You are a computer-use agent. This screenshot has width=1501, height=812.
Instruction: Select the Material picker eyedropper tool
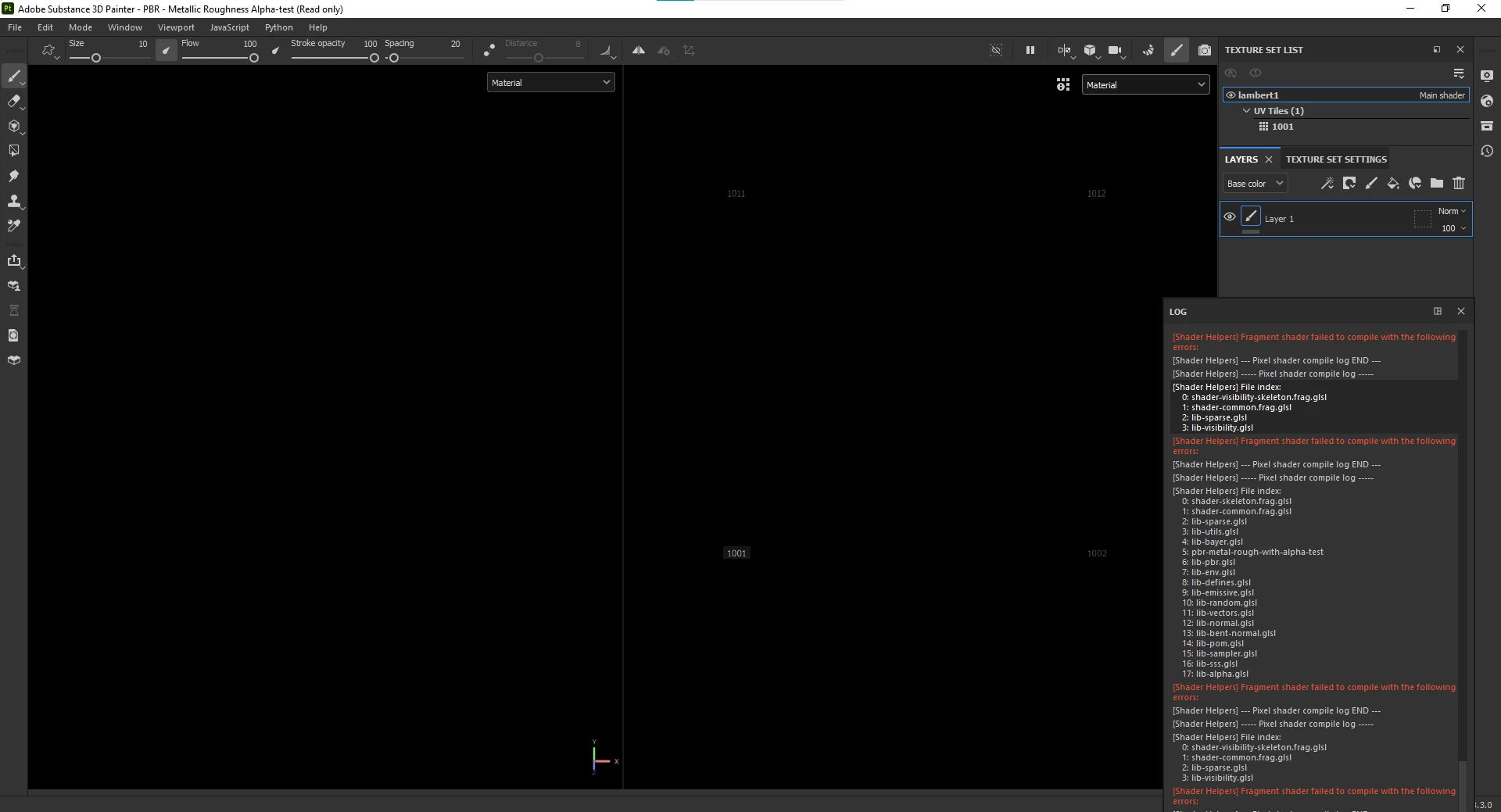point(14,226)
